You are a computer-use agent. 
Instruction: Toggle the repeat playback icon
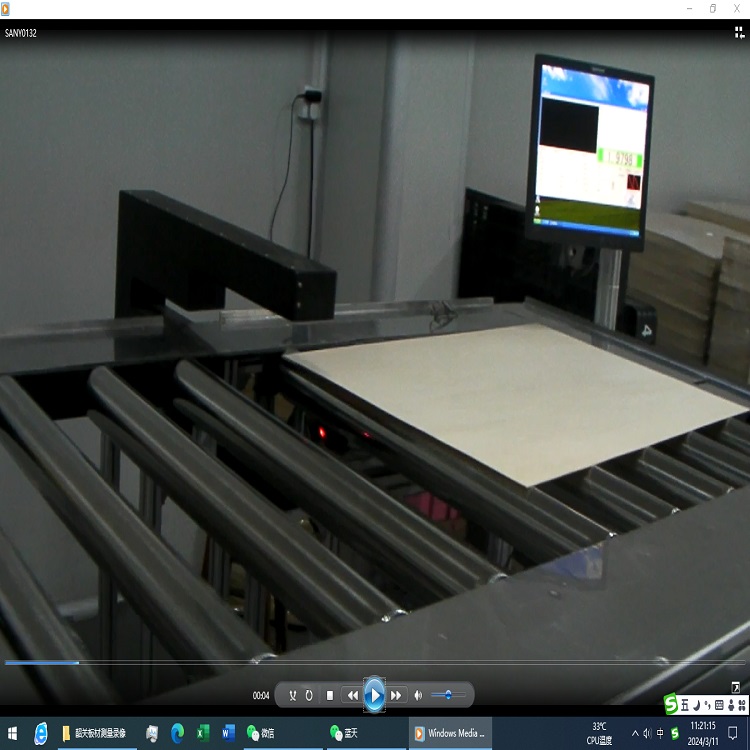(309, 695)
